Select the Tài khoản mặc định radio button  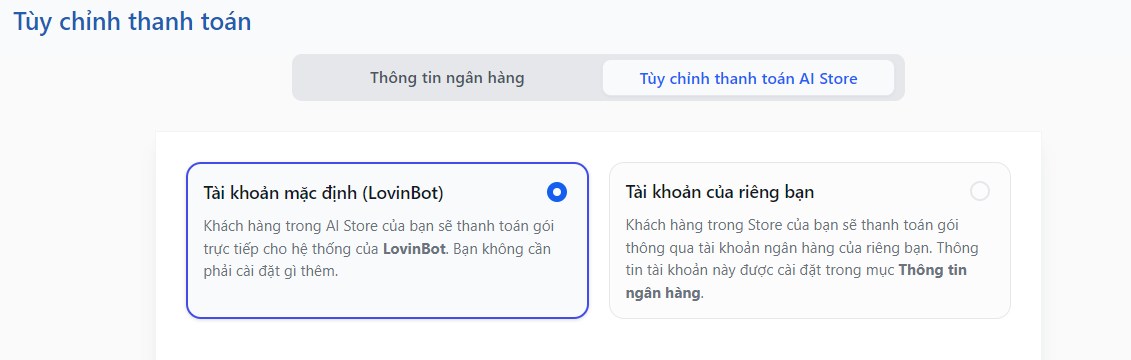pos(557,192)
